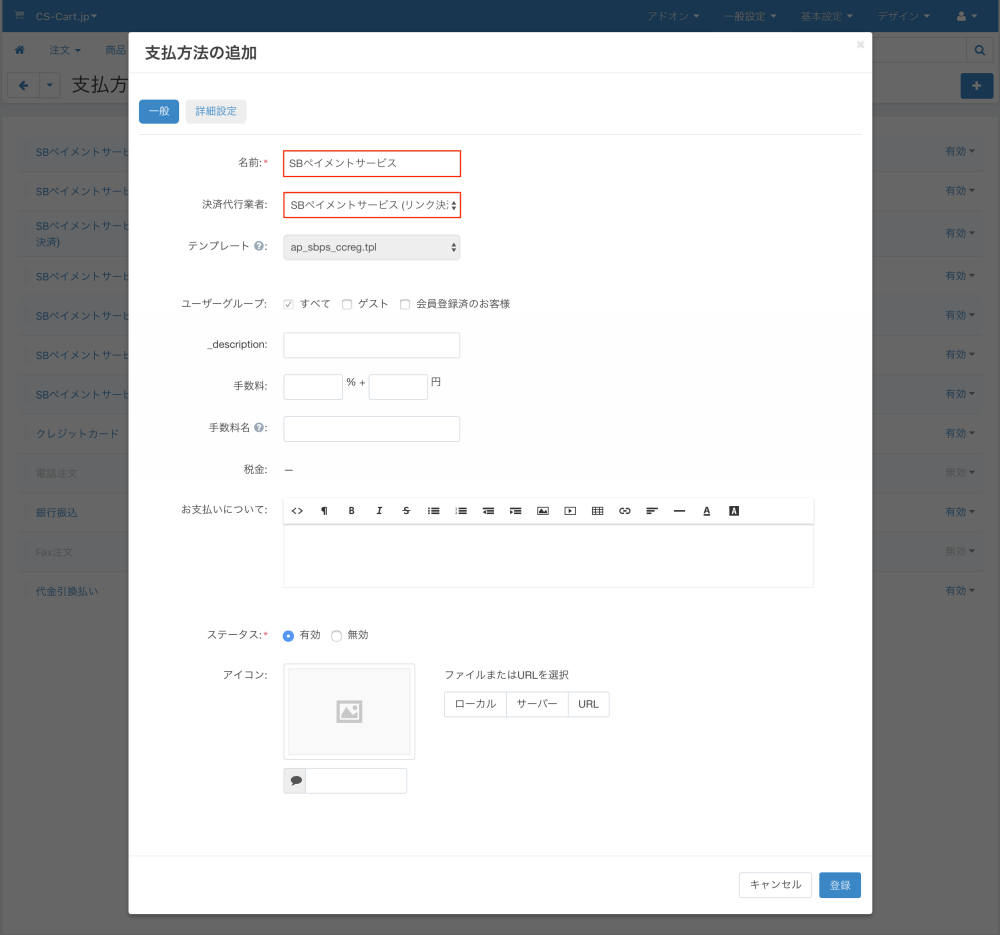Select the 有効 status radio button

(x=288, y=636)
